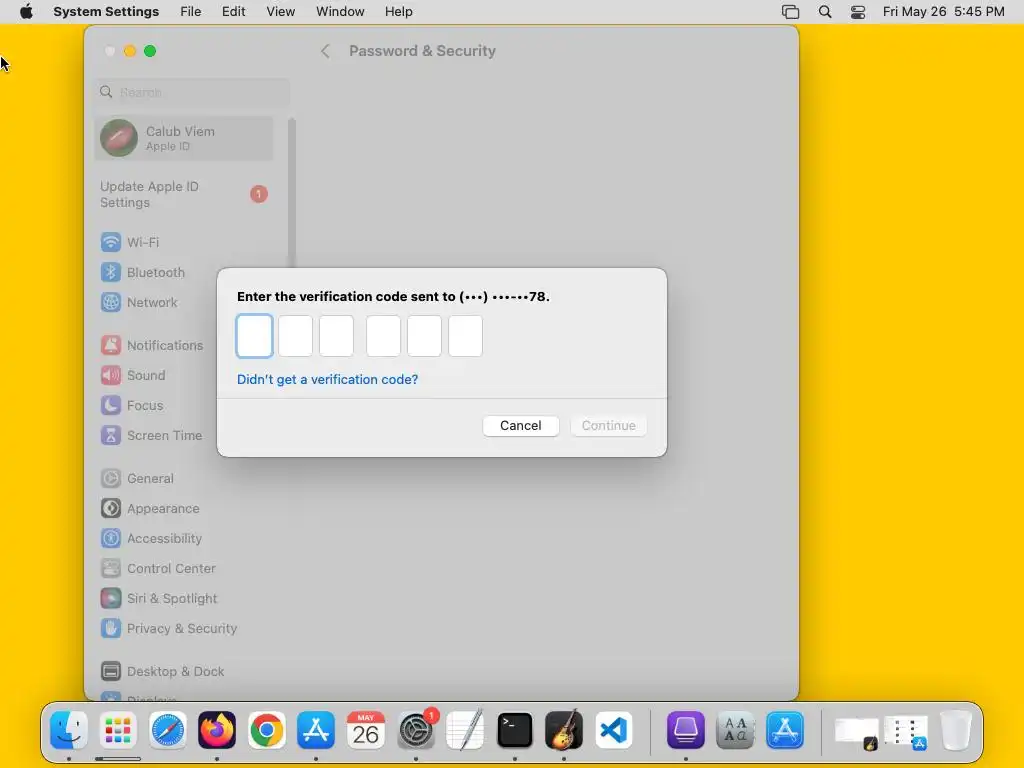Open Spotlight search in menu bar

(x=825, y=12)
